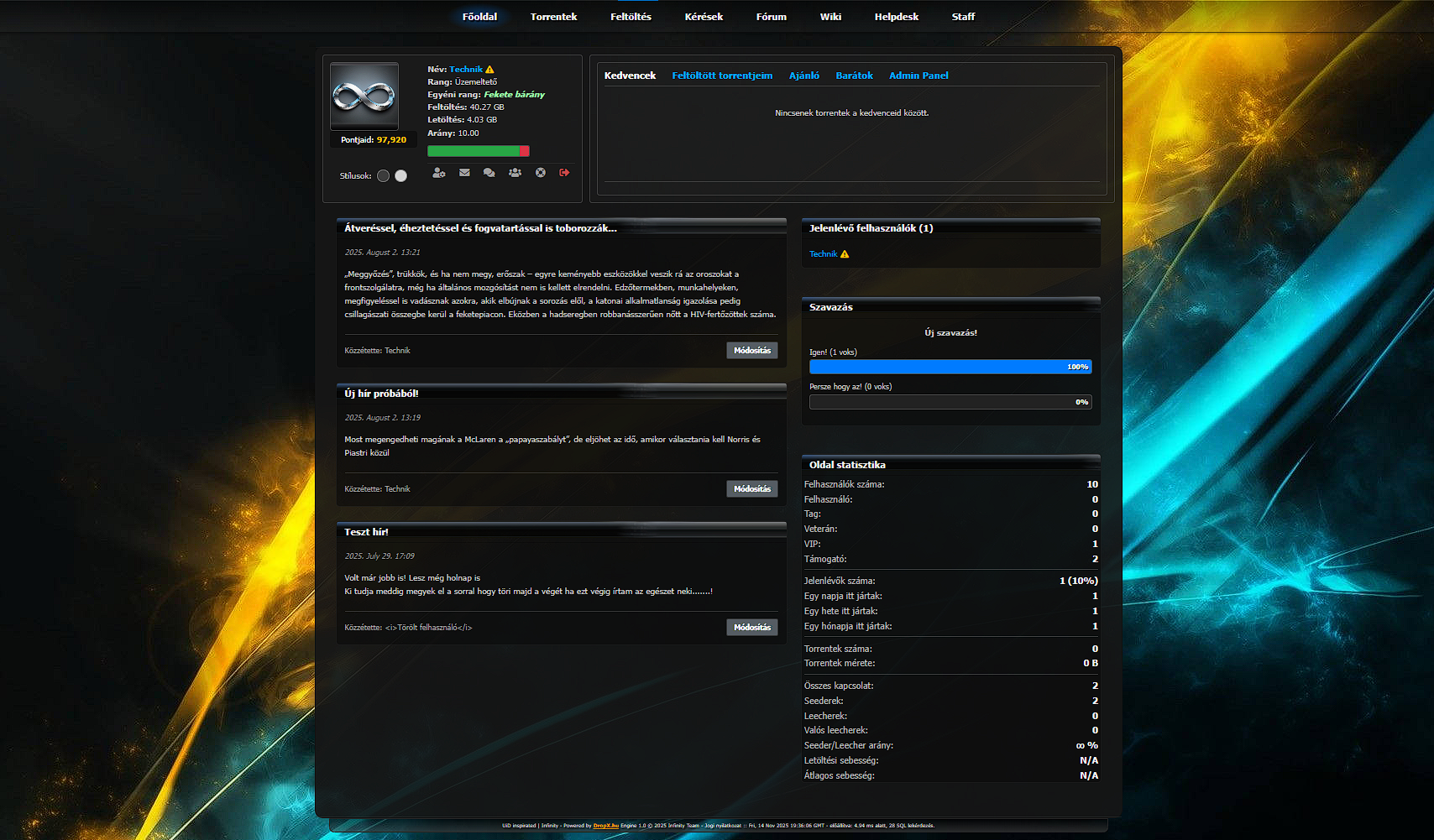Click Módosítás on the Teszt hír post
The image size is (1434, 840).
(751, 628)
